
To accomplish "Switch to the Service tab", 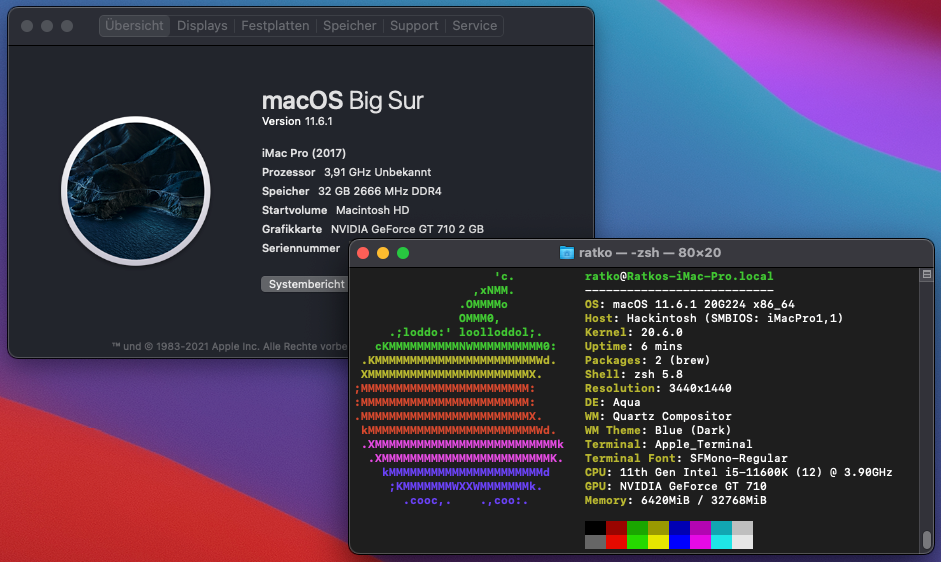I will (474, 26).
